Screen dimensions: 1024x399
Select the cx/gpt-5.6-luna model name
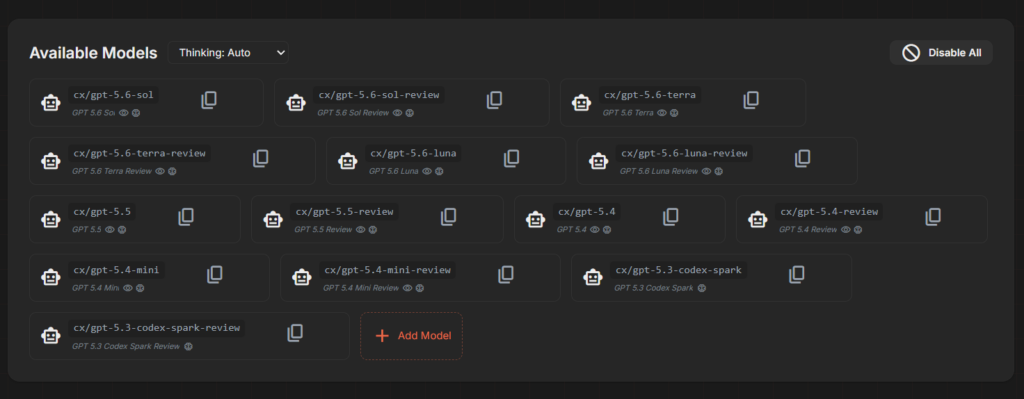click(413, 153)
